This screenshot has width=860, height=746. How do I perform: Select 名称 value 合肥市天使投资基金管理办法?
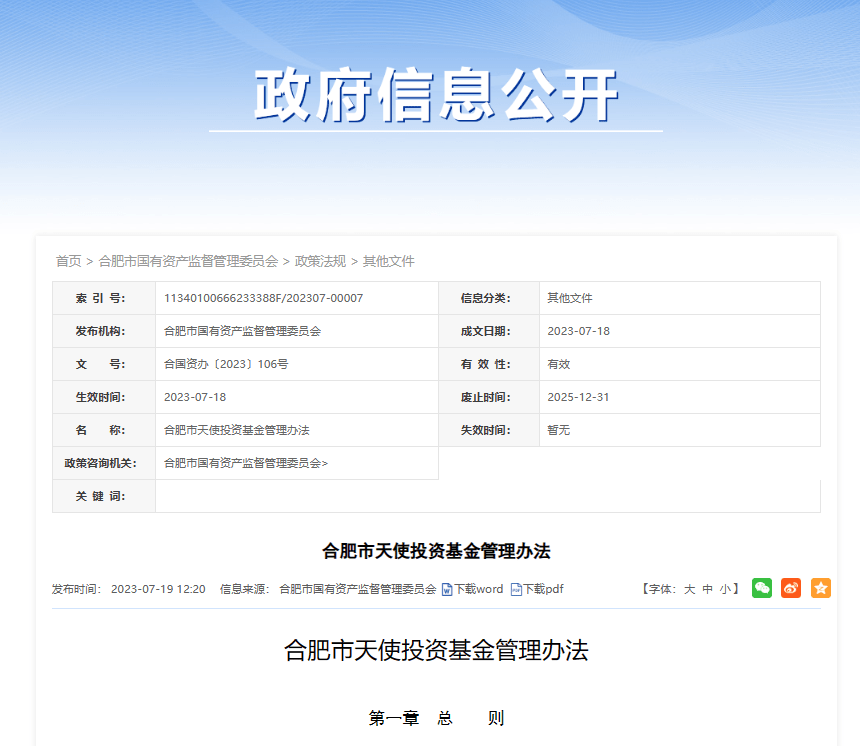(x=236, y=430)
